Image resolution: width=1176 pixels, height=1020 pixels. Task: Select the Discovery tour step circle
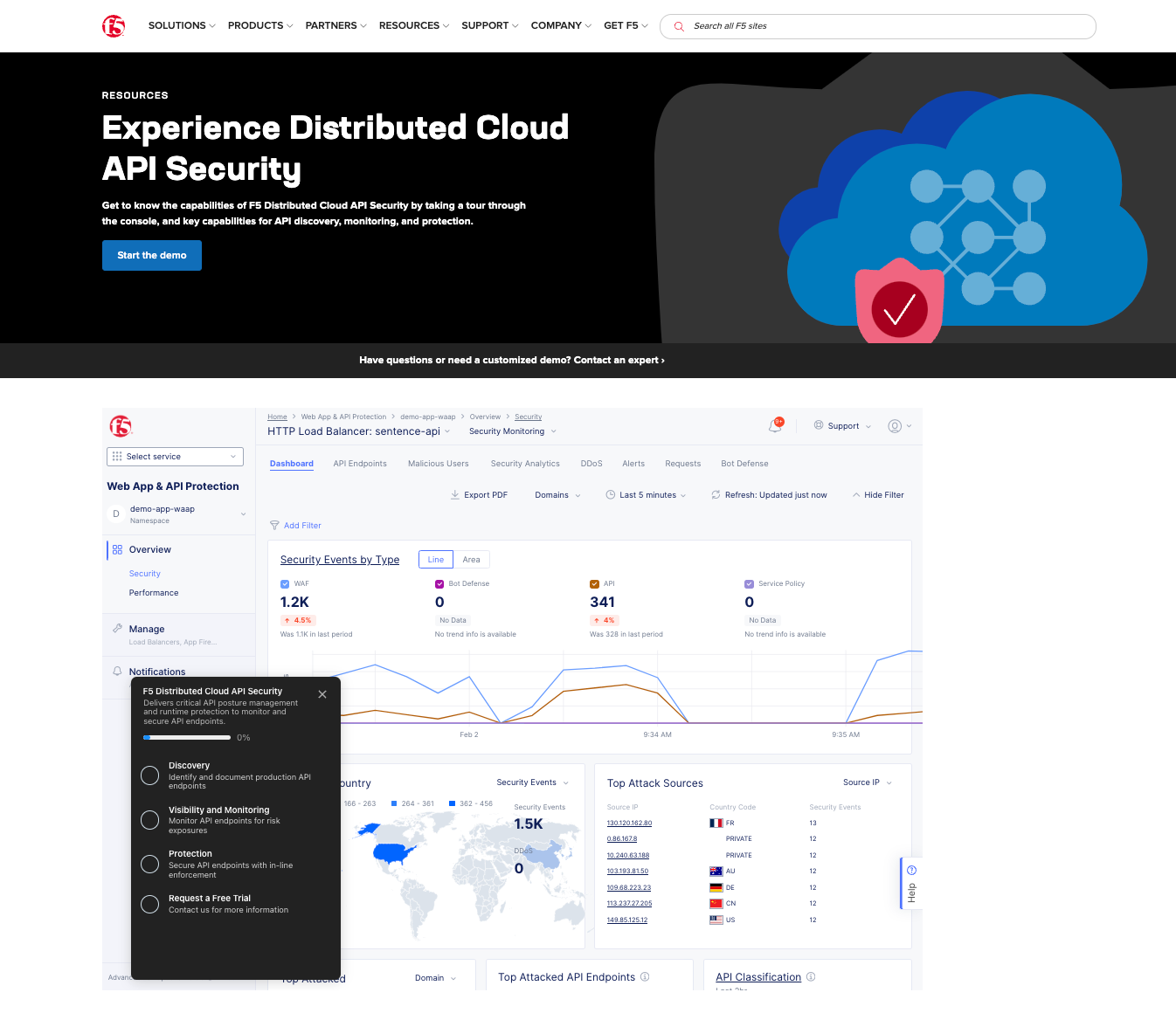pyautogui.click(x=150, y=775)
